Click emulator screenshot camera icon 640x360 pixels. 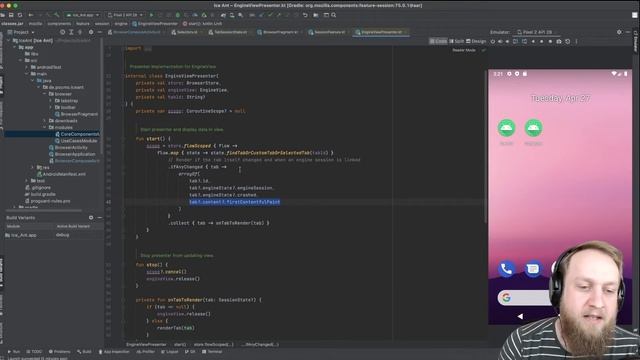tap(559, 41)
